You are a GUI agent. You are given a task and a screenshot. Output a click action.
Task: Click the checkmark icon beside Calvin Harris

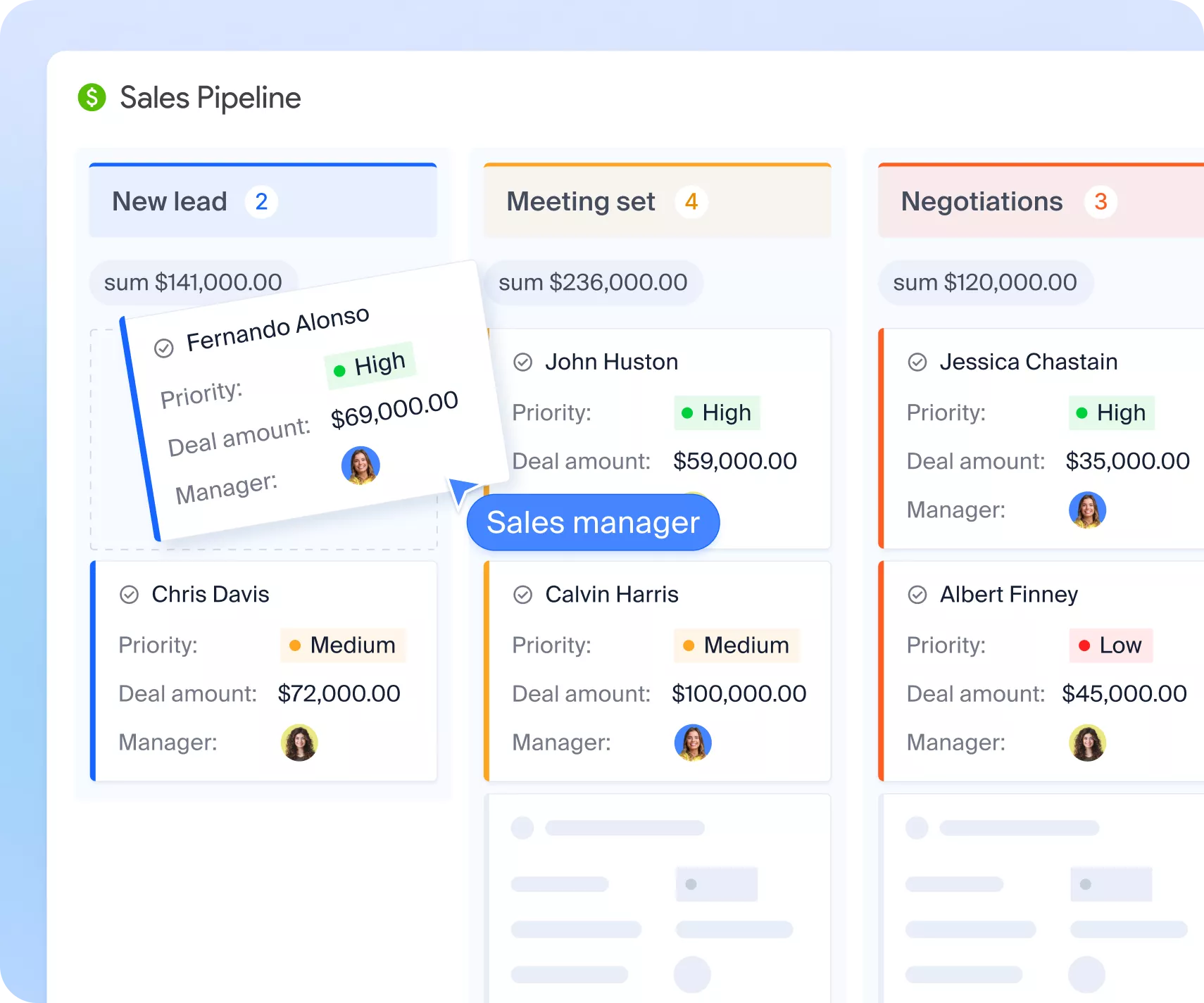[523, 594]
